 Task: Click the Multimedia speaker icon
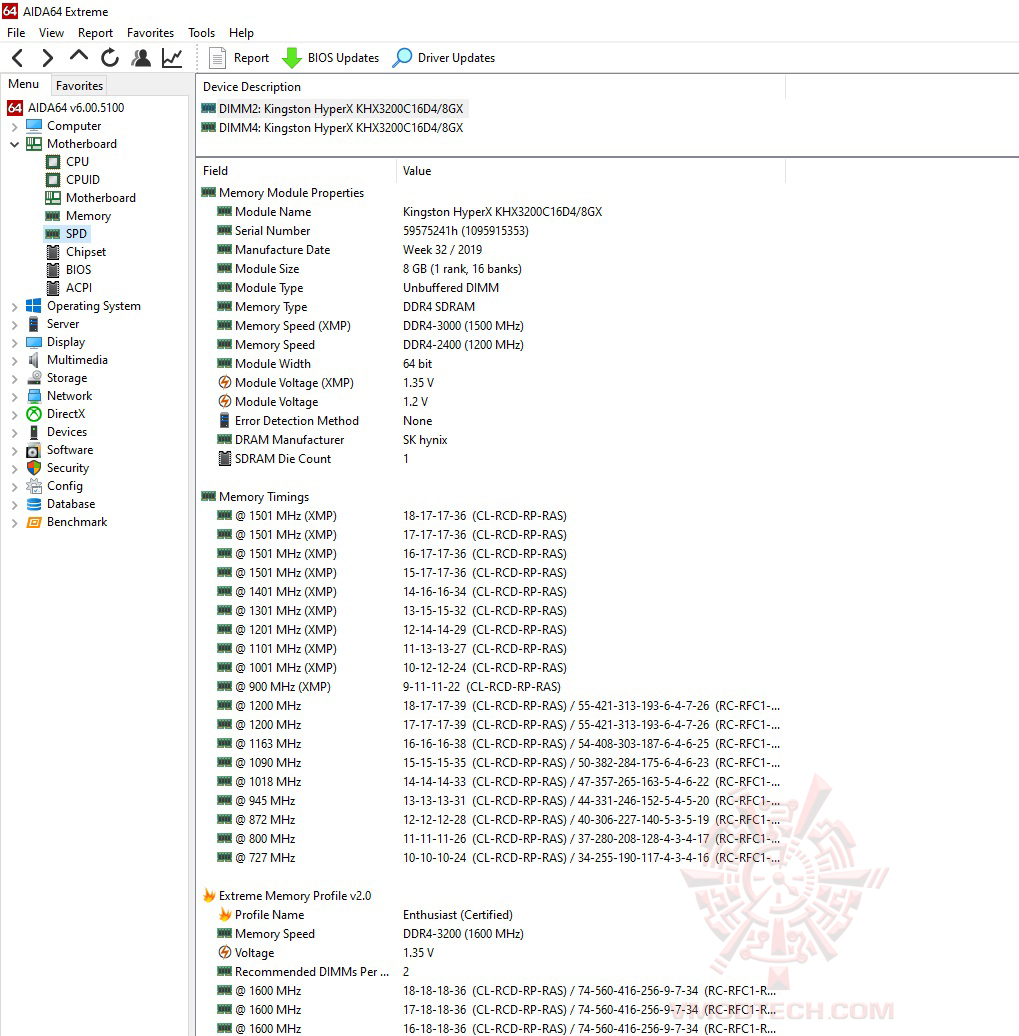point(34,360)
